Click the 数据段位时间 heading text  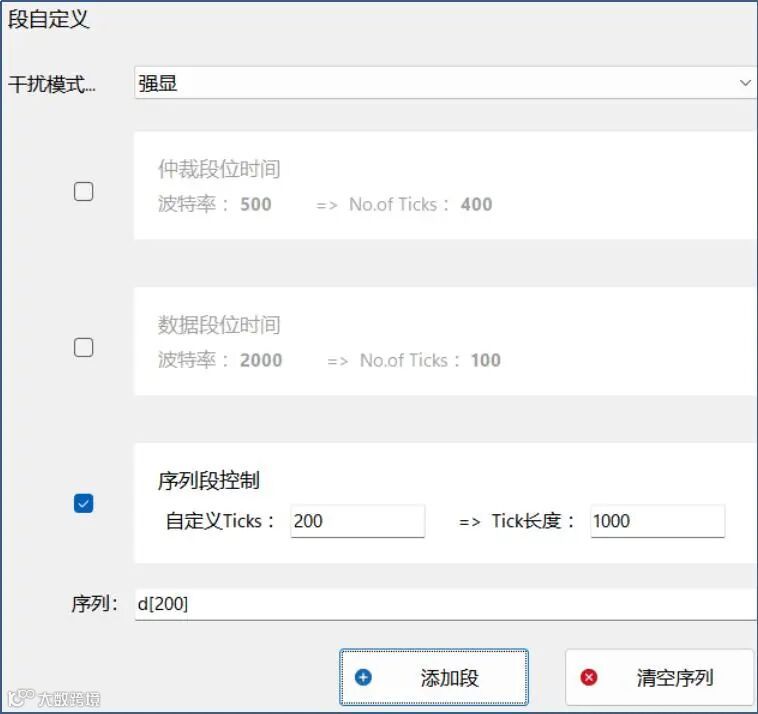[219, 325]
